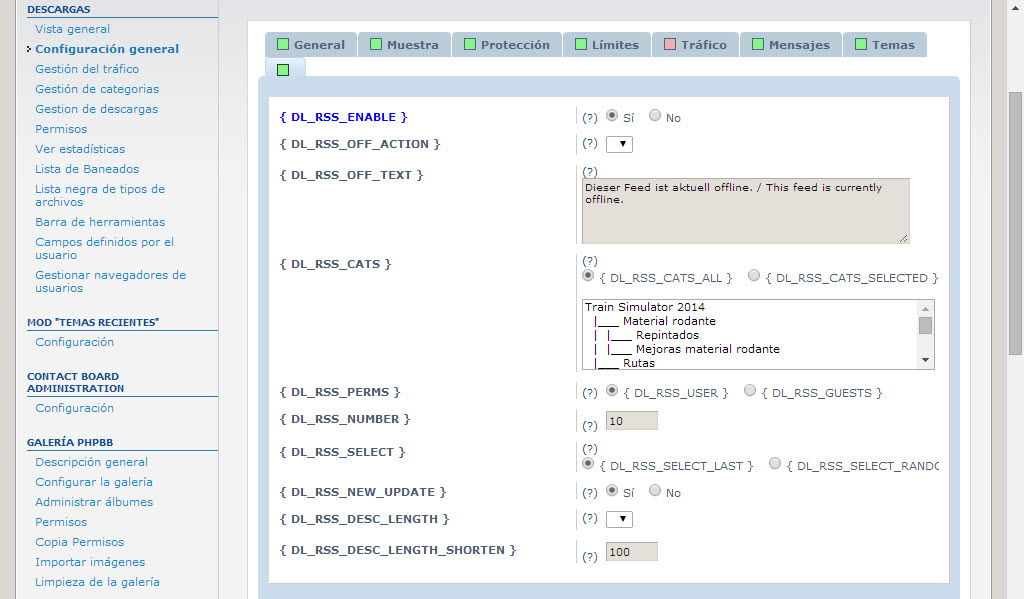Select Rutas in the category list
This screenshot has height=599, width=1024.
(x=638, y=363)
